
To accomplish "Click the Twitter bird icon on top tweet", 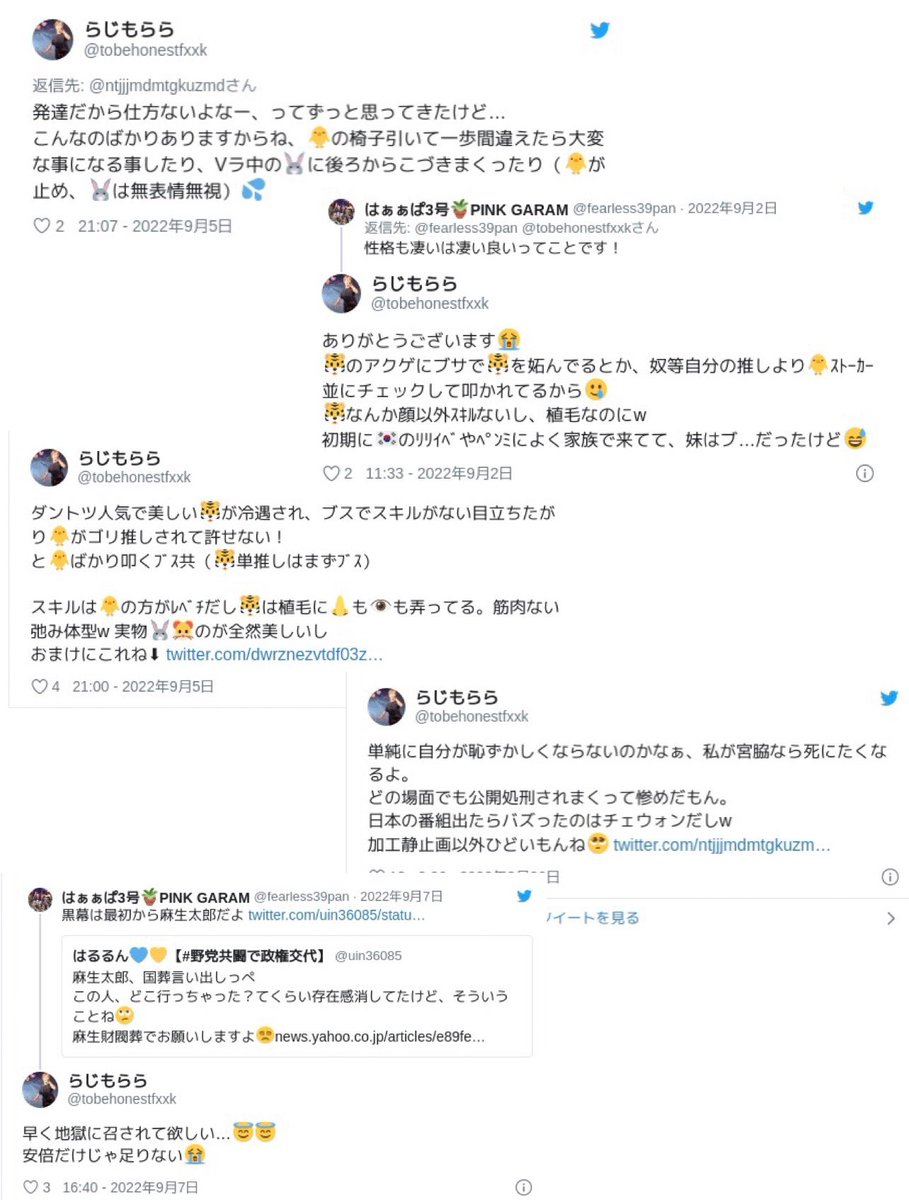I will click(x=599, y=30).
